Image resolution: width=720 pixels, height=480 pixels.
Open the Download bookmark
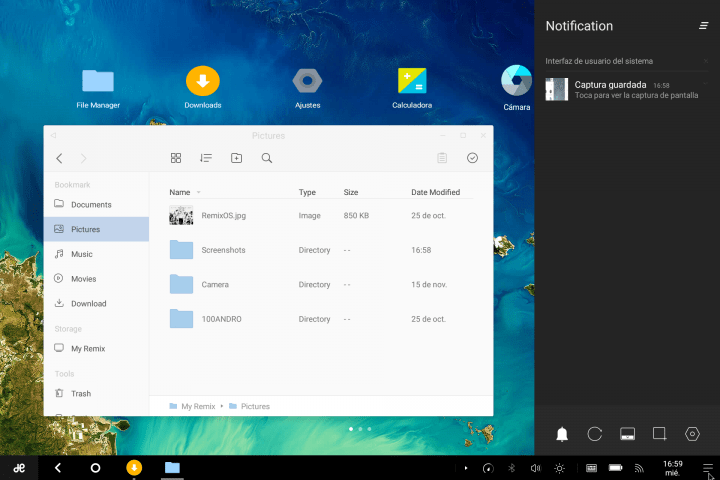[96, 304]
